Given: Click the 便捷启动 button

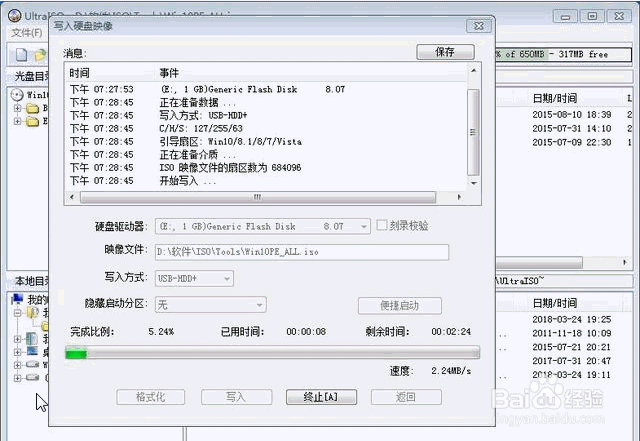Looking at the screenshot, I should pyautogui.click(x=400, y=305).
